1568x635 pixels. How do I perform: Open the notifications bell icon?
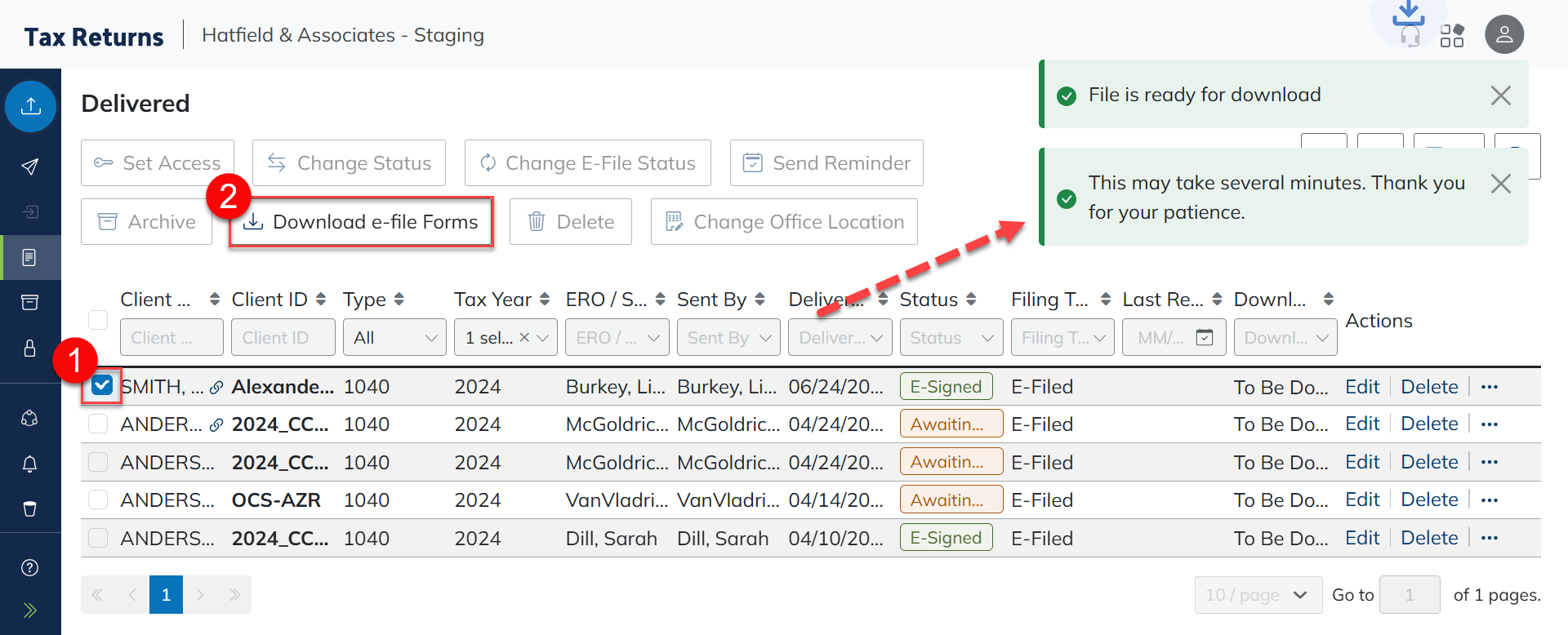30,464
